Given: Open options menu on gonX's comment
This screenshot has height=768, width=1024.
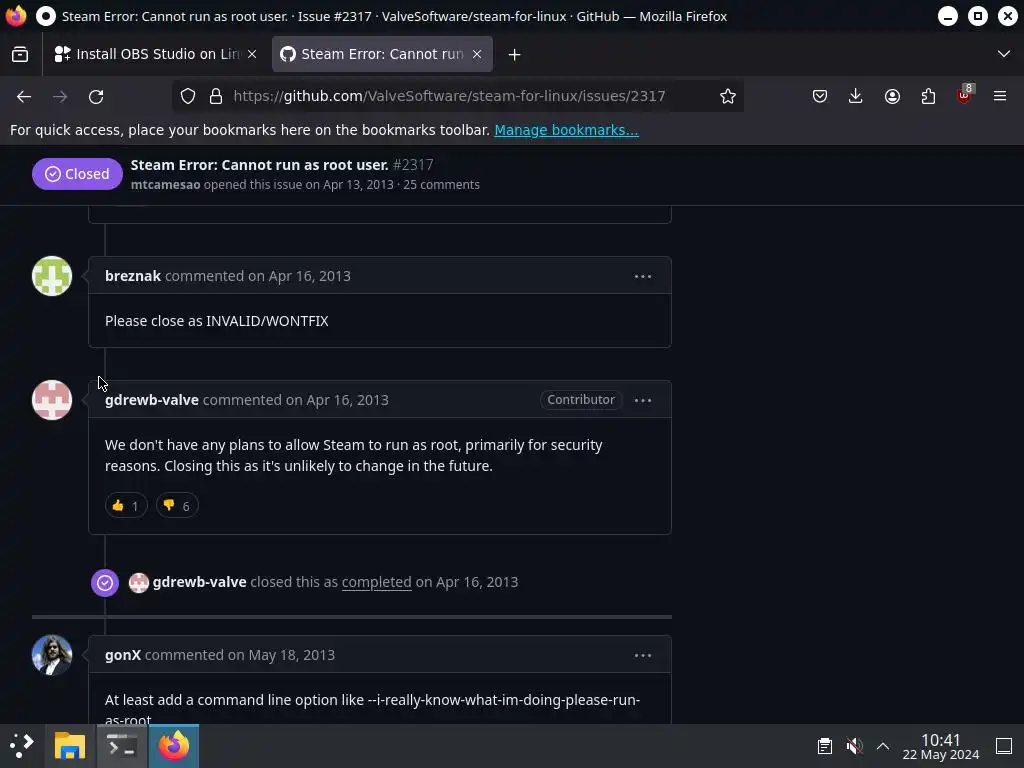Looking at the screenshot, I should pyautogui.click(x=643, y=655).
